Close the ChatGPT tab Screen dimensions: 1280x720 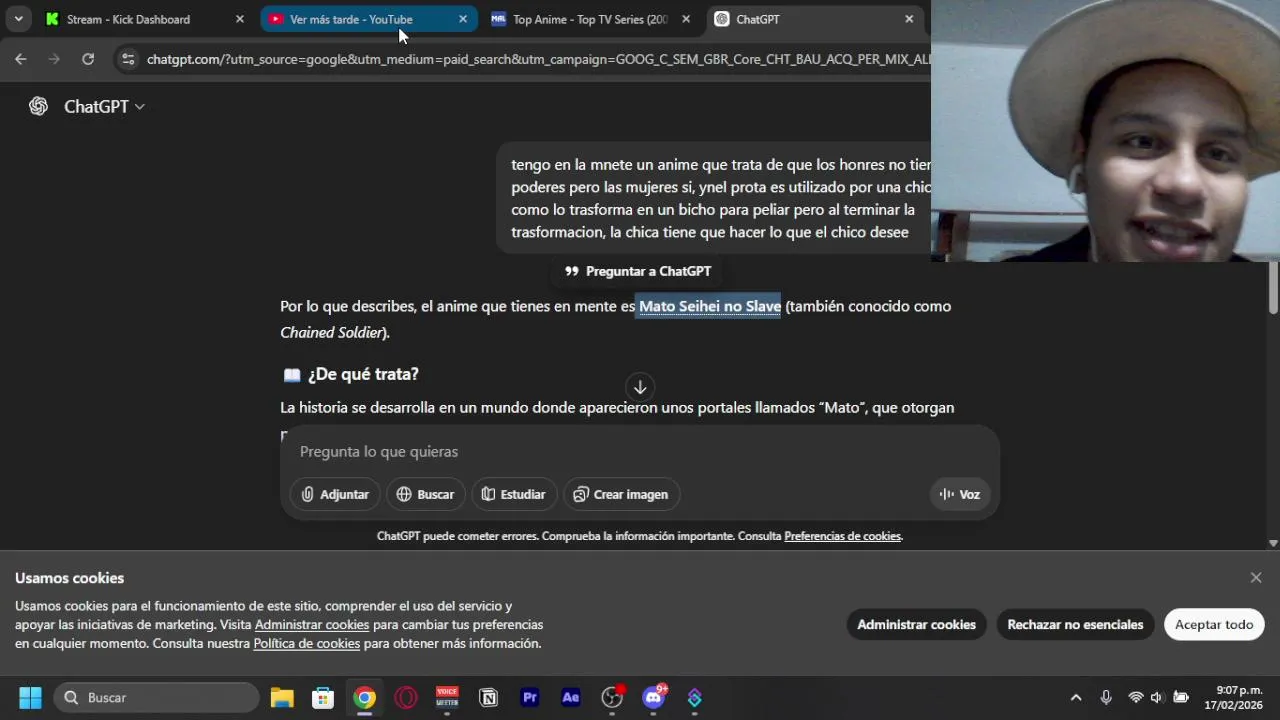(909, 19)
